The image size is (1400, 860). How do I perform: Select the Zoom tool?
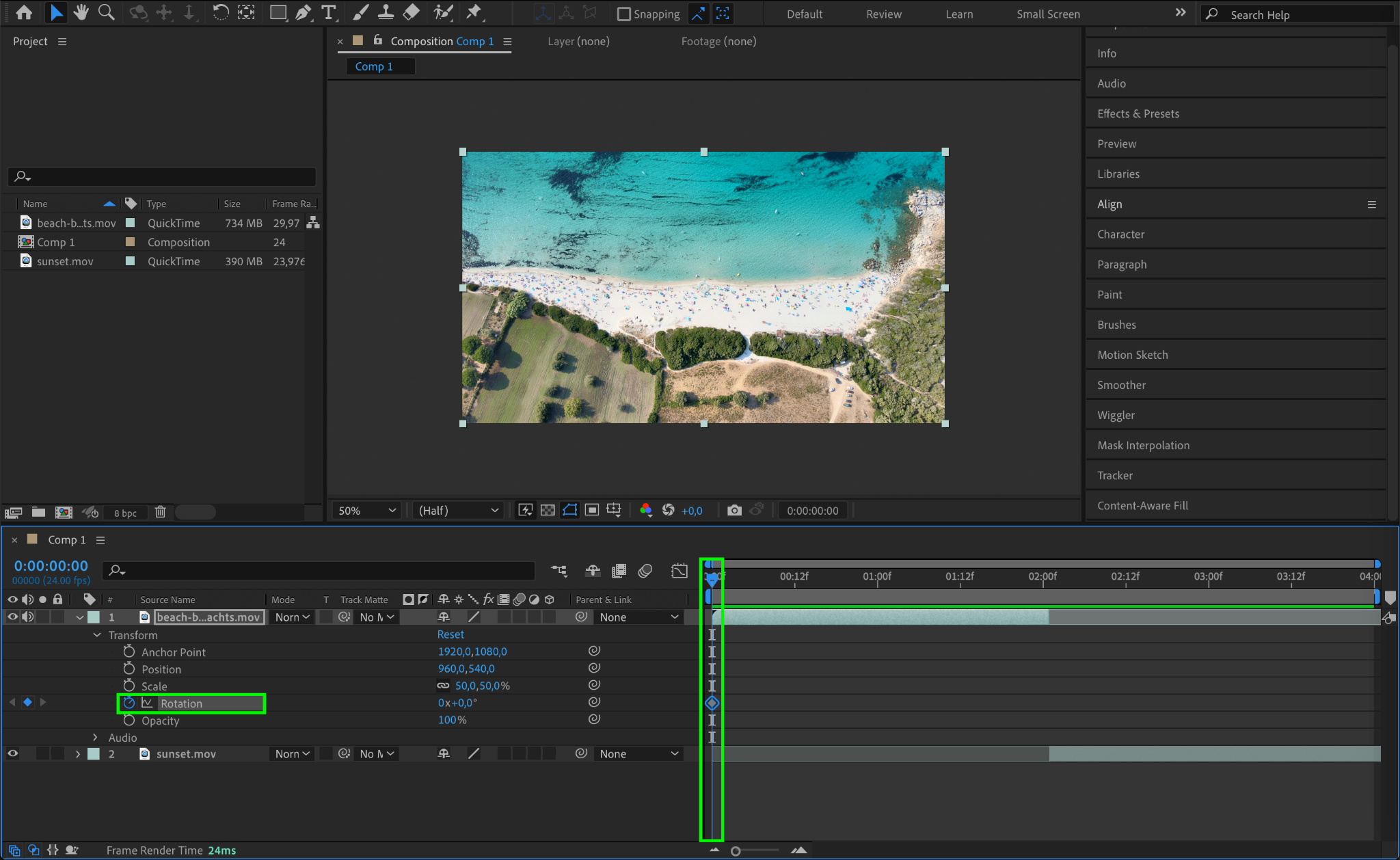click(106, 12)
